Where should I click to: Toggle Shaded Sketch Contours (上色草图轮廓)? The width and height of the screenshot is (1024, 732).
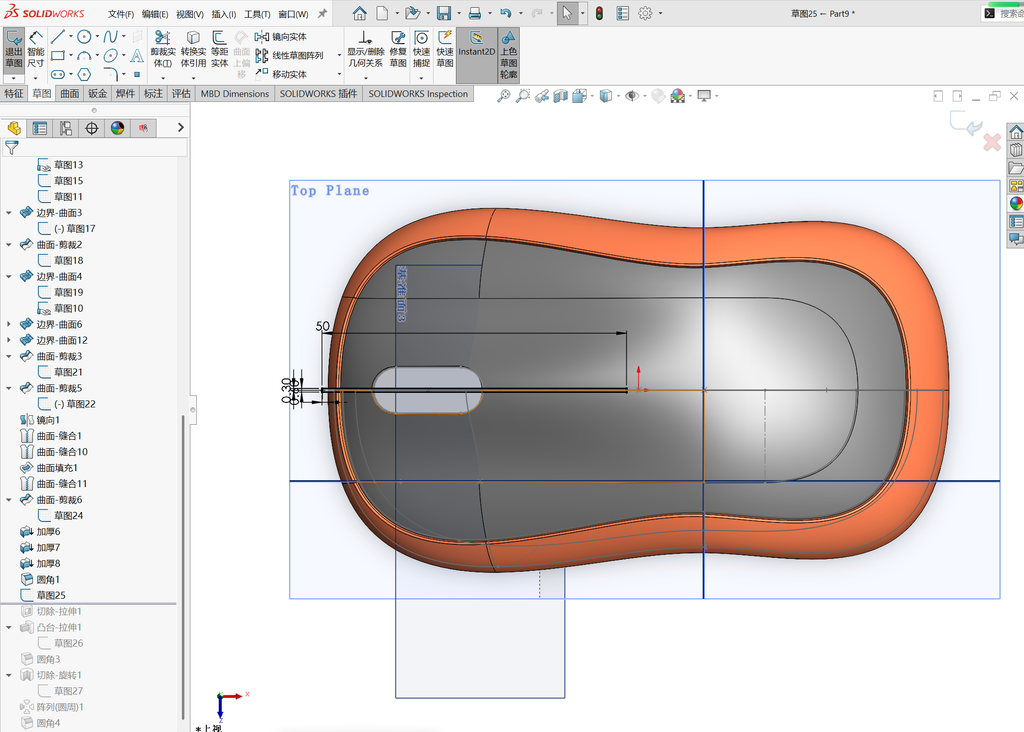(x=508, y=55)
